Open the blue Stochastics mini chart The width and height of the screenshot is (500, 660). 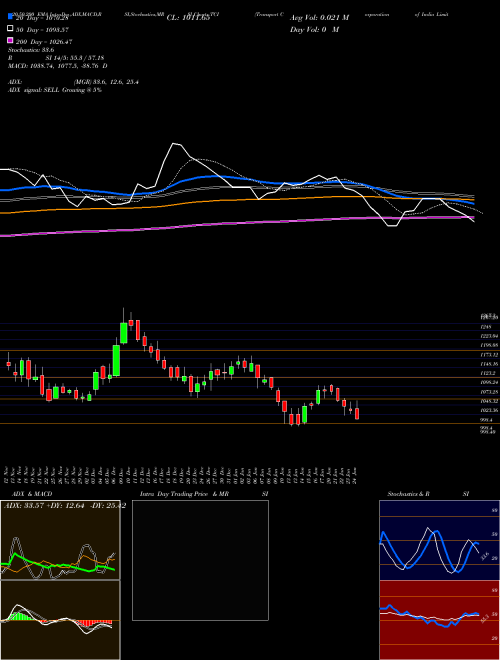coord(439,540)
